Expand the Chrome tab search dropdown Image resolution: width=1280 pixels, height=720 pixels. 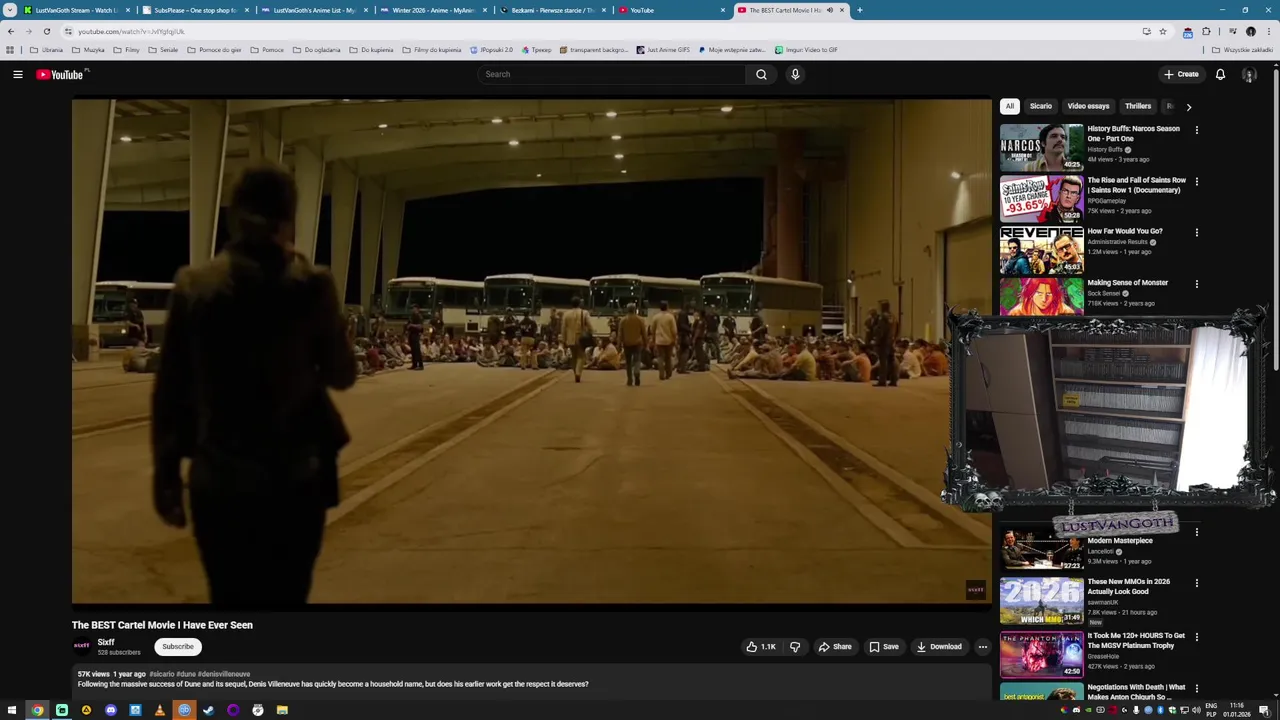click(x=10, y=10)
